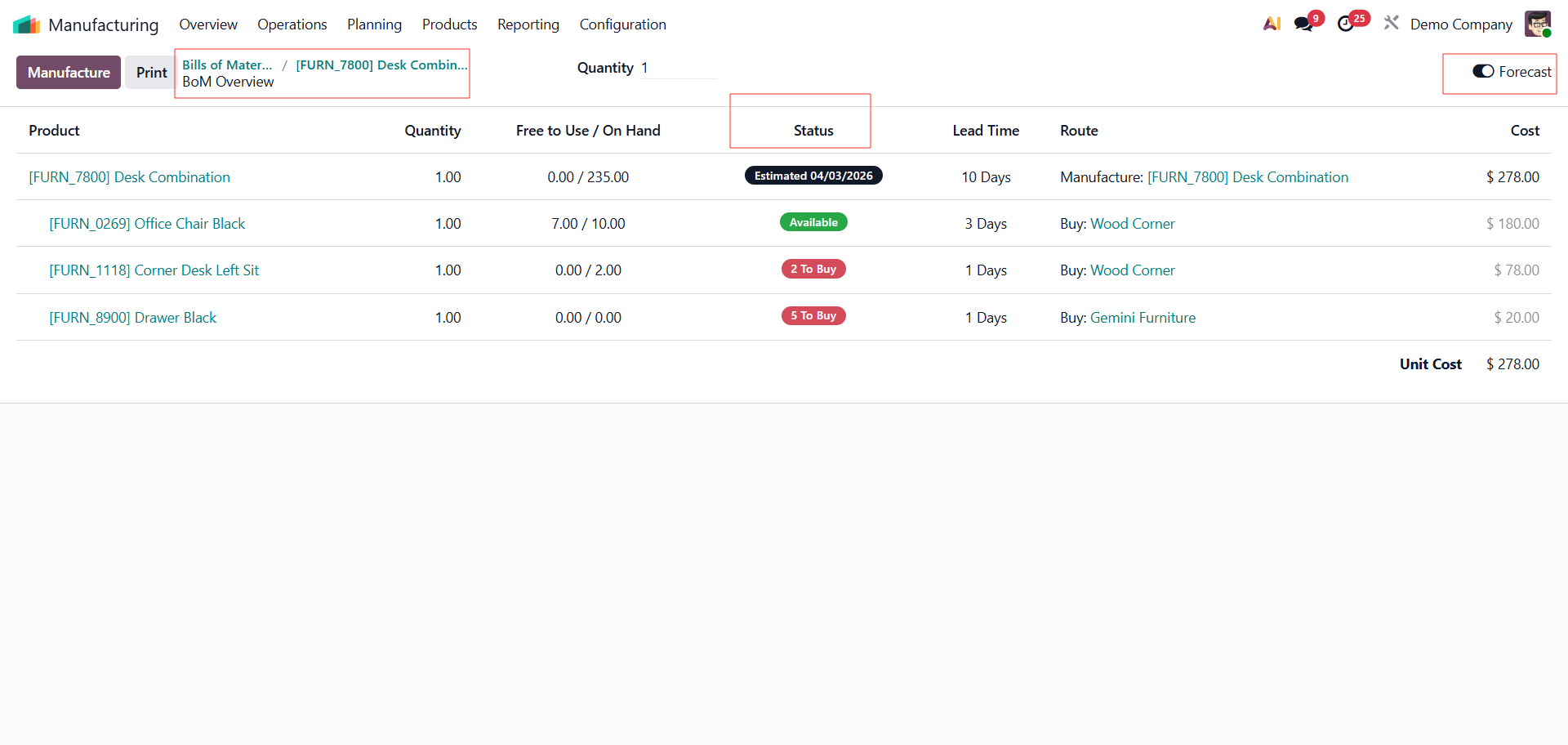This screenshot has height=745, width=1568.
Task: Click the Manufacturing app logo icon
Action: pos(26,25)
